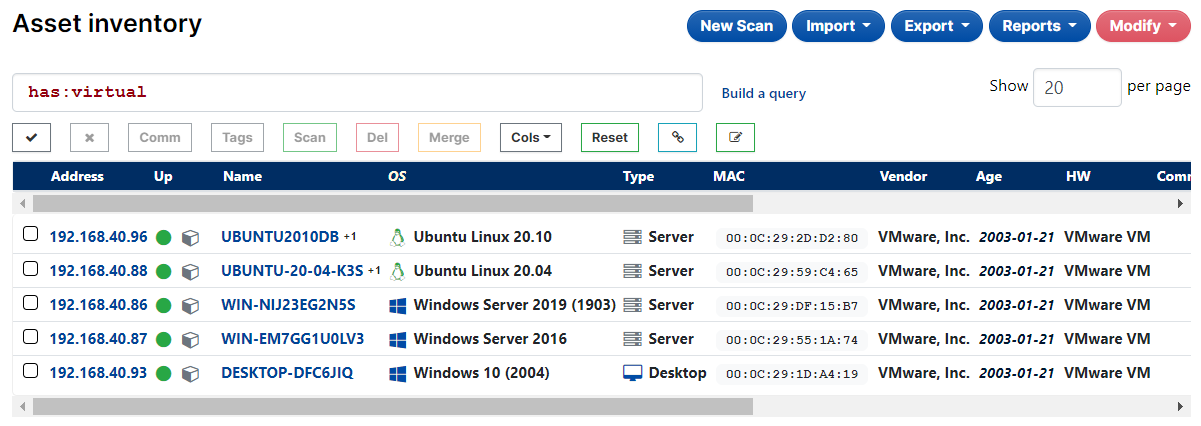Sort by the Type column header
The height and width of the screenshot is (426, 1201).
[x=638, y=176]
